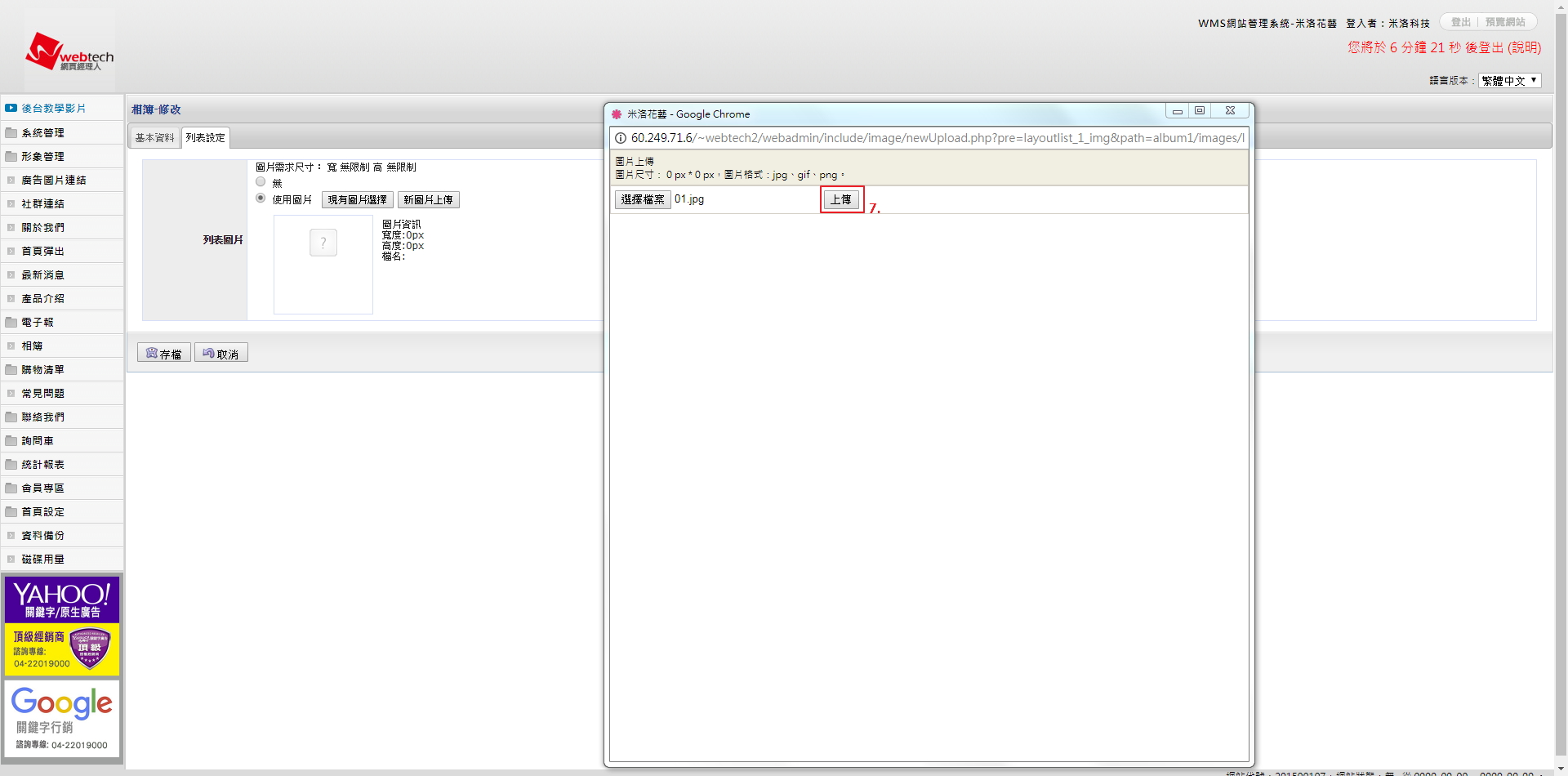This screenshot has height=776, width=1568.
Task: Save with the 存檔 button
Action: (164, 353)
